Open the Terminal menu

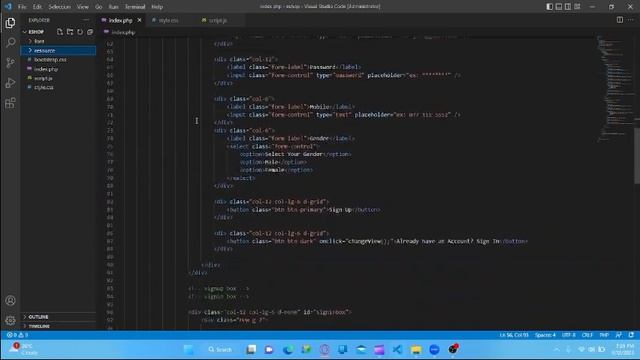[x=135, y=7]
